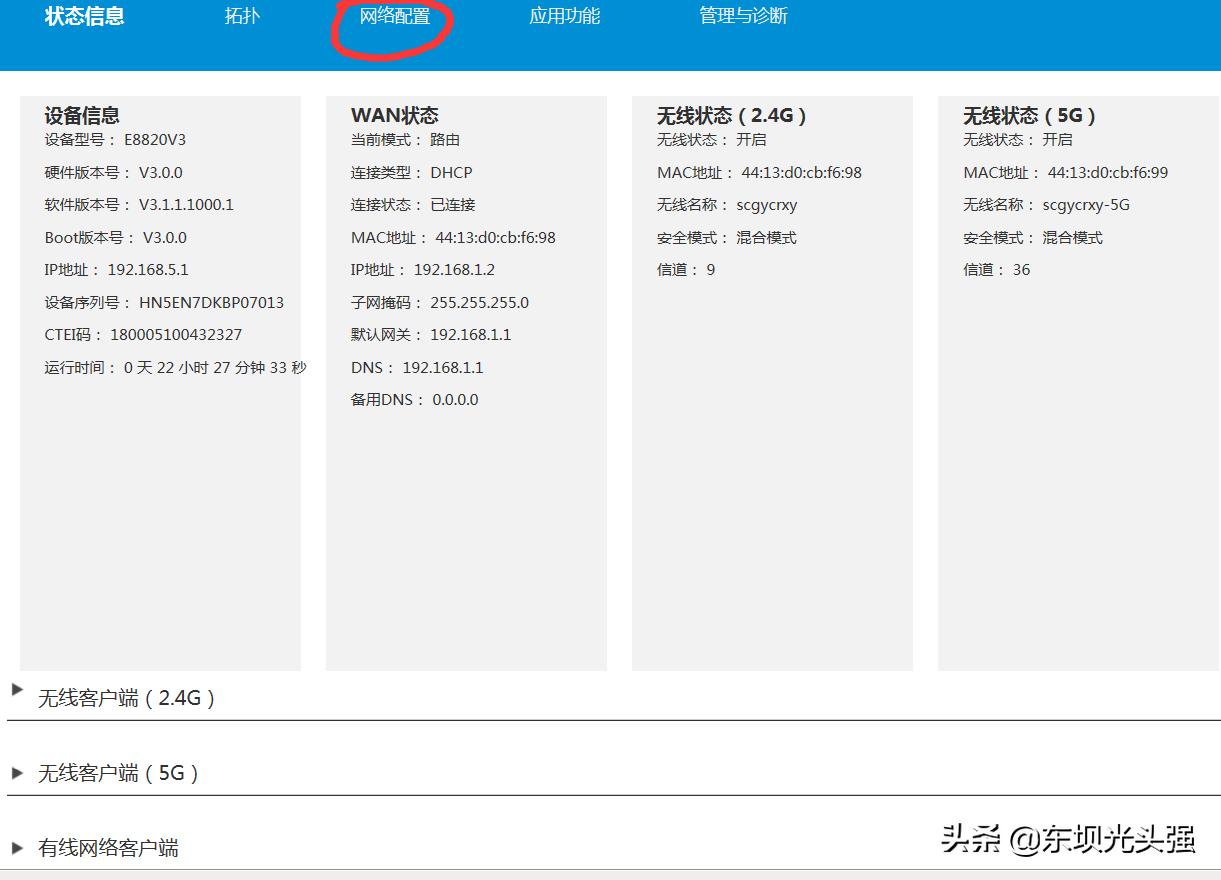Return to the 状态信息 page
The width and height of the screenshot is (1221, 880).
point(82,16)
